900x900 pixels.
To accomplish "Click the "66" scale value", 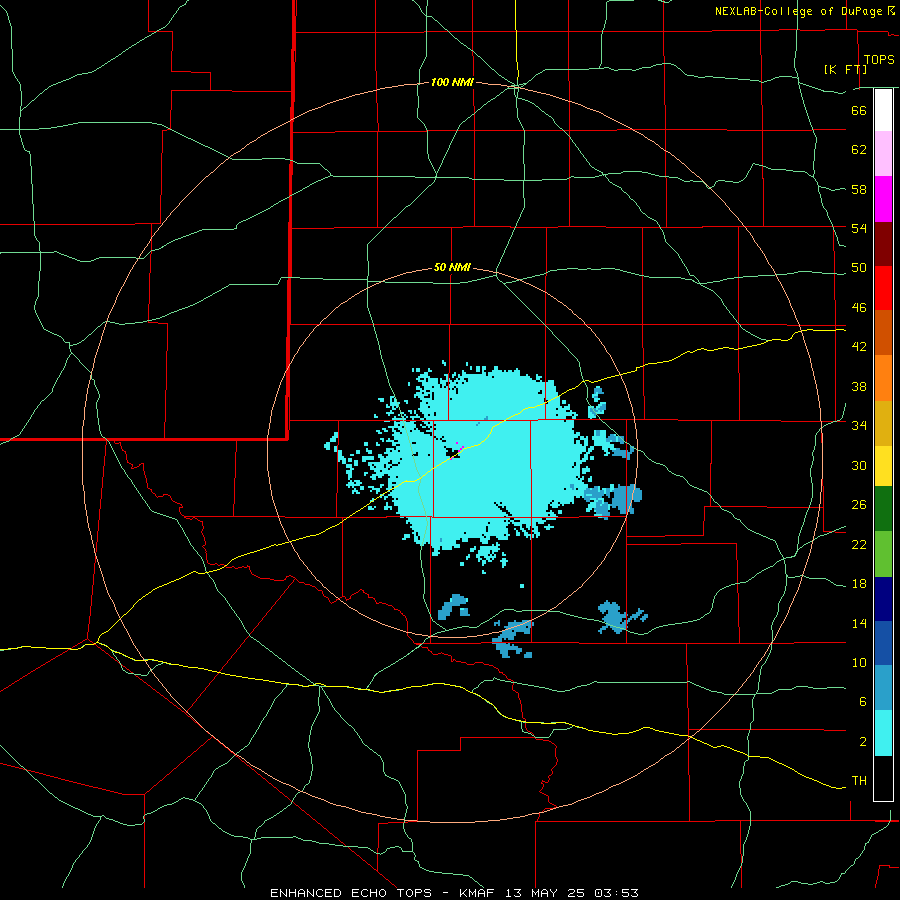I will (859, 111).
